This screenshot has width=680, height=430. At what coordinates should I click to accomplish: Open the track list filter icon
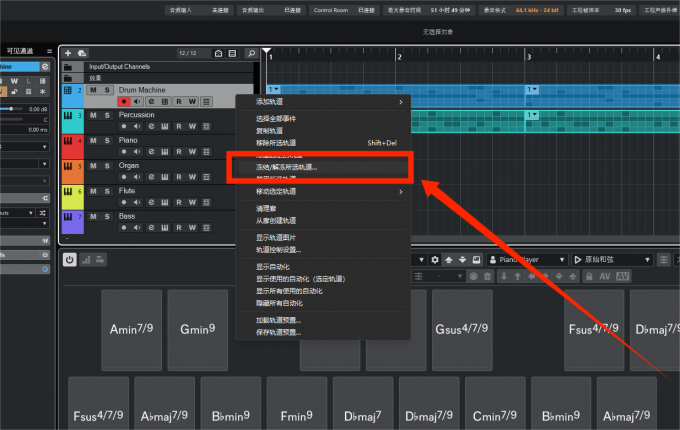(x=232, y=53)
